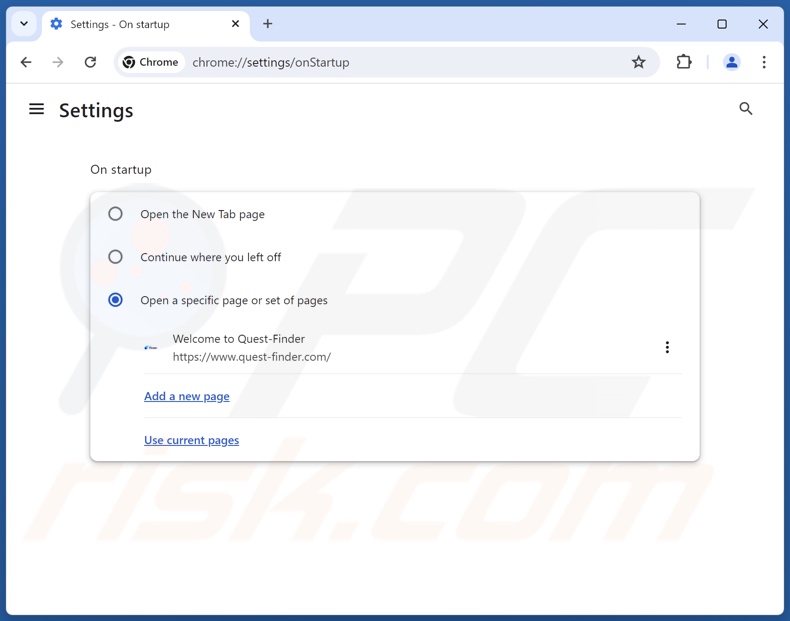Click Add a new page link

187,396
